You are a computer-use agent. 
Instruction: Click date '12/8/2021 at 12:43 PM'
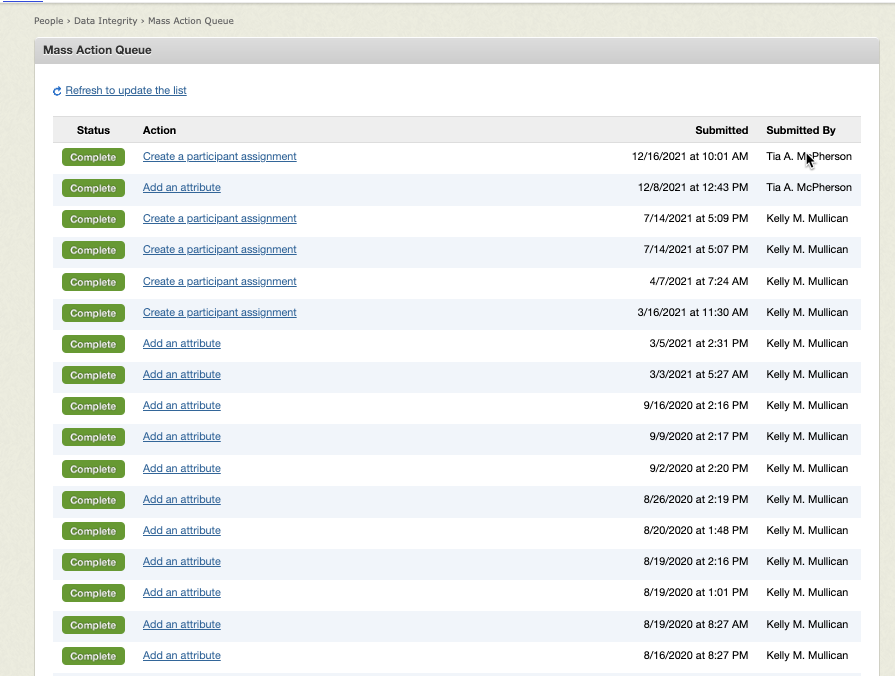tap(693, 187)
